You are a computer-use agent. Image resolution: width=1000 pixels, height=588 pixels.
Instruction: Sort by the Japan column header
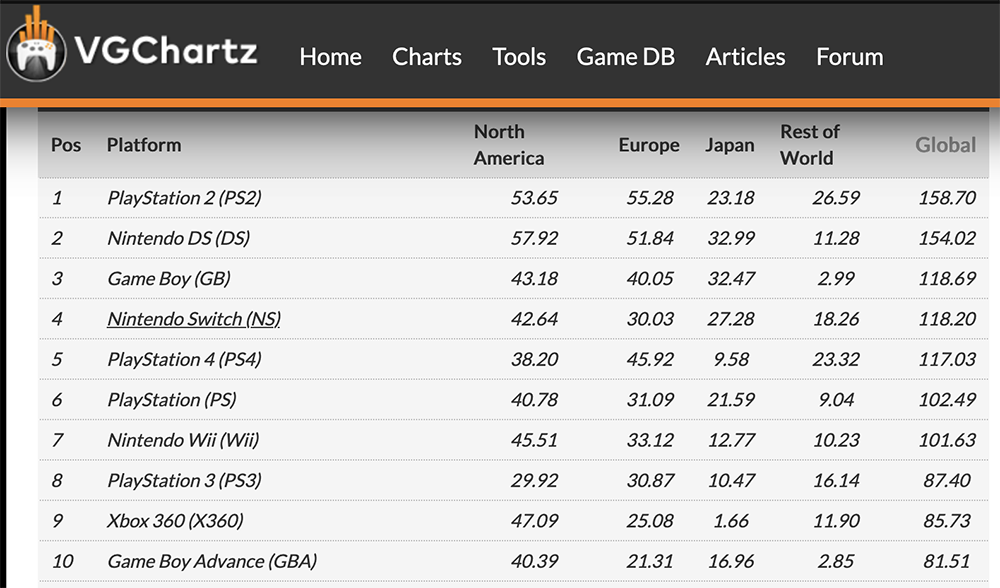tap(730, 145)
